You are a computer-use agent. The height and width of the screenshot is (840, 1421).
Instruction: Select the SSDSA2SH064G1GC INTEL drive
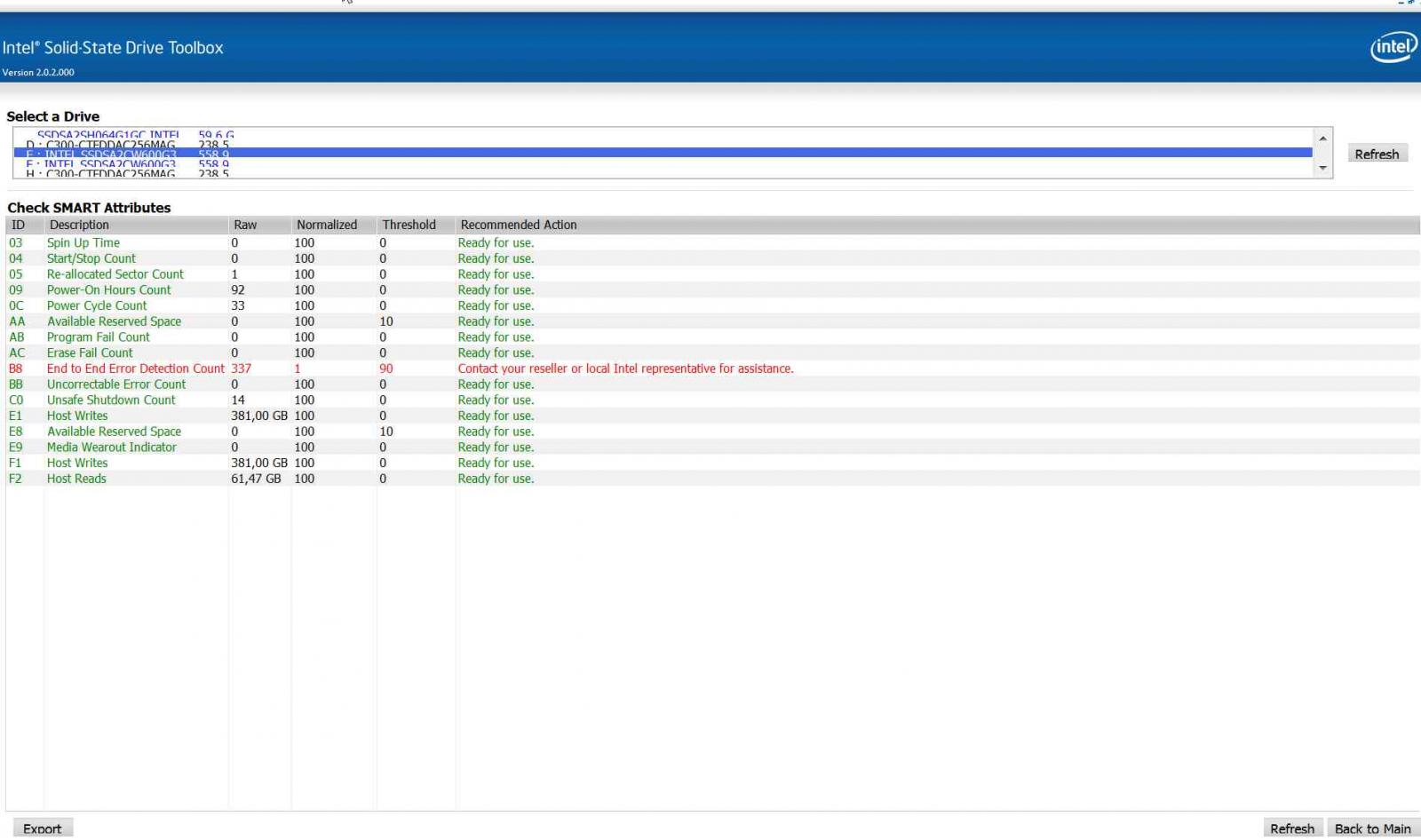click(x=663, y=134)
